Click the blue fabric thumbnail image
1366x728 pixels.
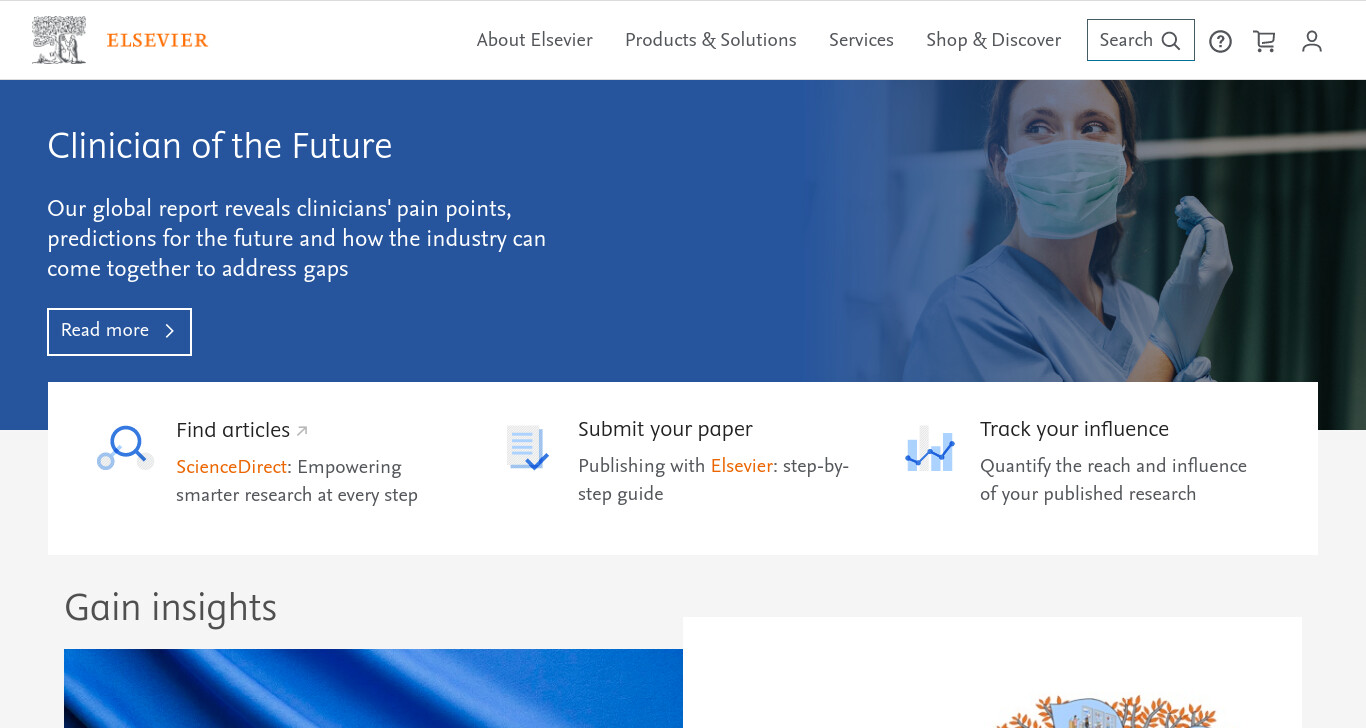coord(373,688)
